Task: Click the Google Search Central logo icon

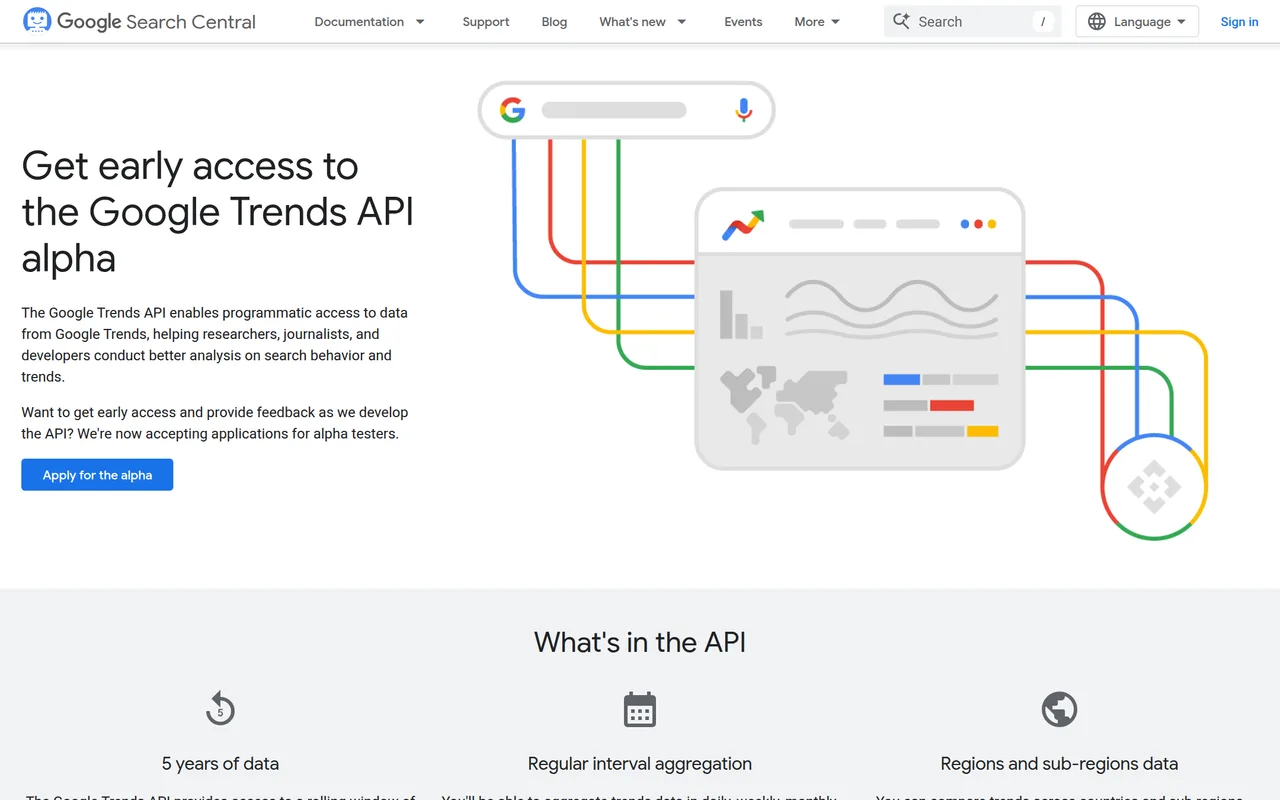Action: point(37,21)
